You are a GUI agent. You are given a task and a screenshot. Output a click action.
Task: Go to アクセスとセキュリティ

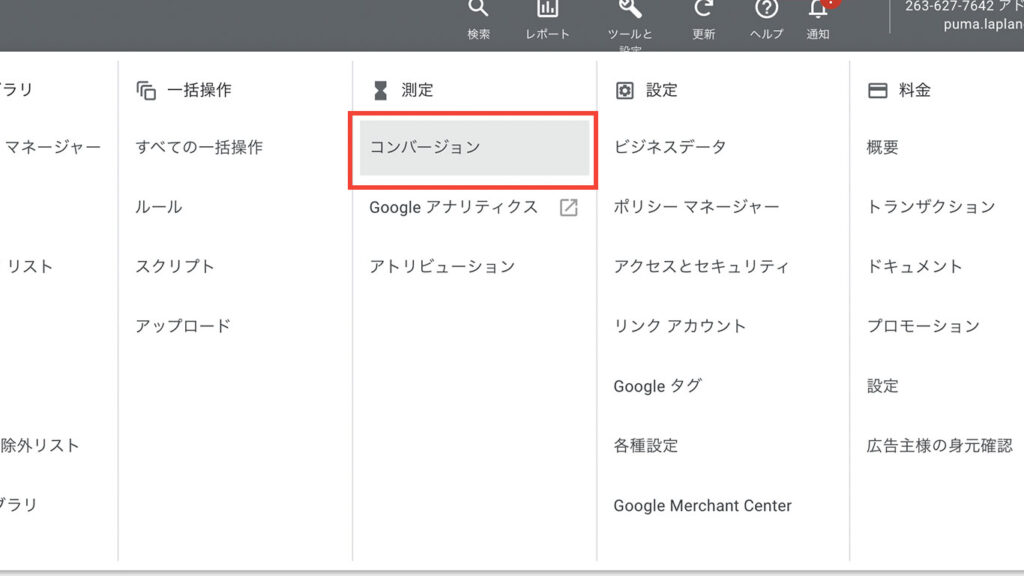(701, 267)
